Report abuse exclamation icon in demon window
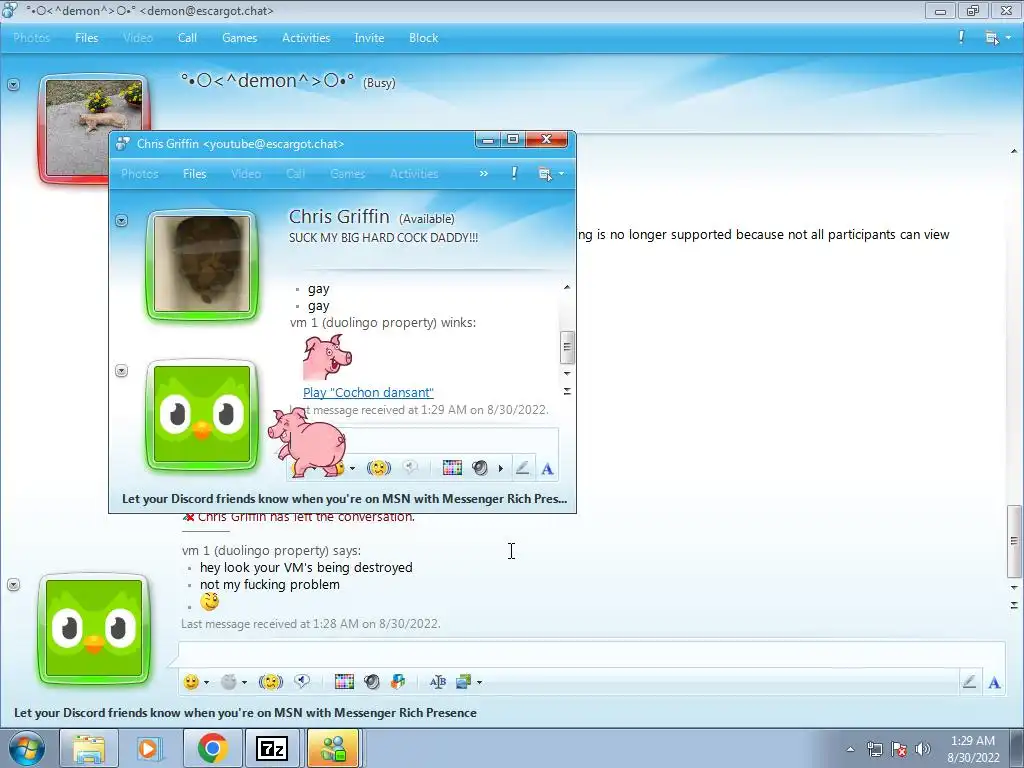The width and height of the screenshot is (1024, 768). pyautogui.click(x=961, y=38)
